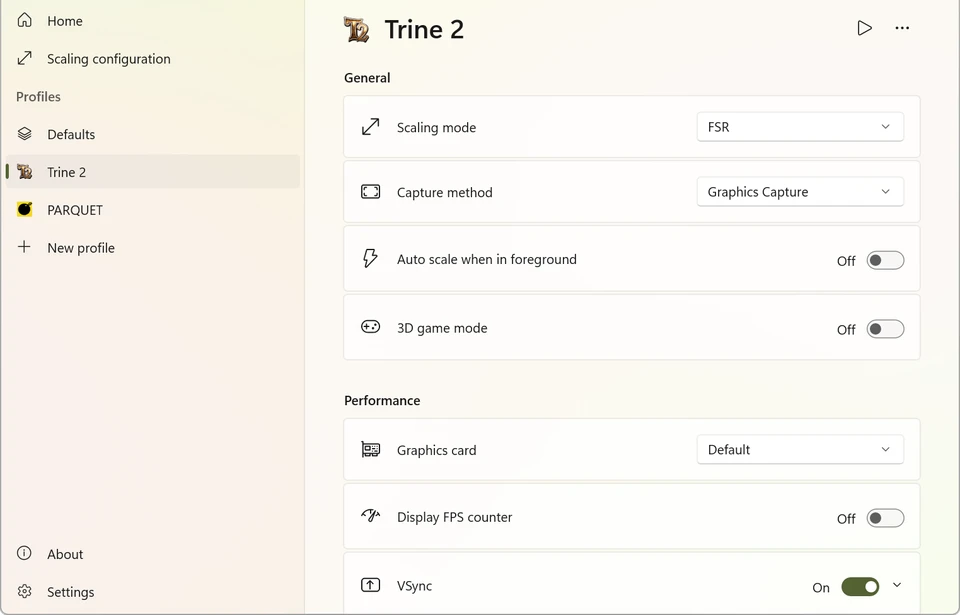Open the three-dot more options menu
This screenshot has height=615, width=960.
click(902, 28)
